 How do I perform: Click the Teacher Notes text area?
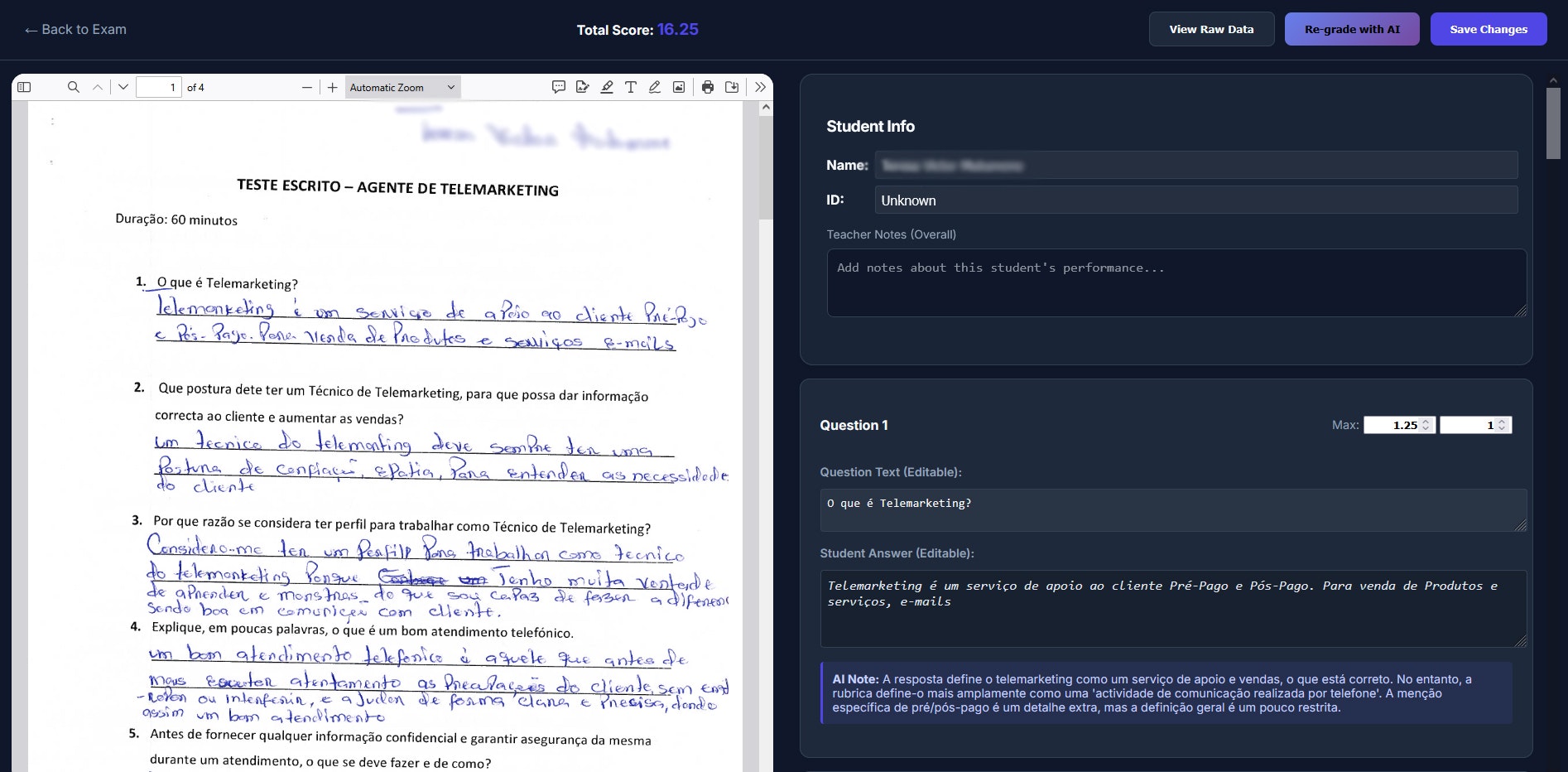pyautogui.click(x=1174, y=282)
